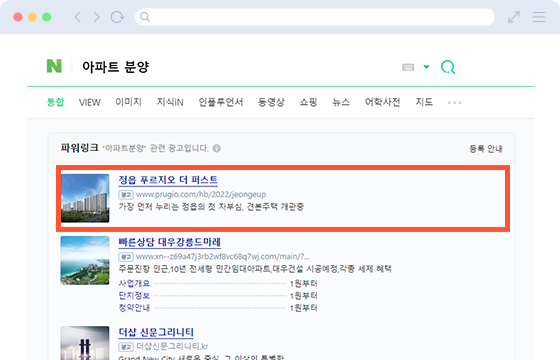Click the 아파트 분양 search query field
560x360 pixels.
pos(115,67)
